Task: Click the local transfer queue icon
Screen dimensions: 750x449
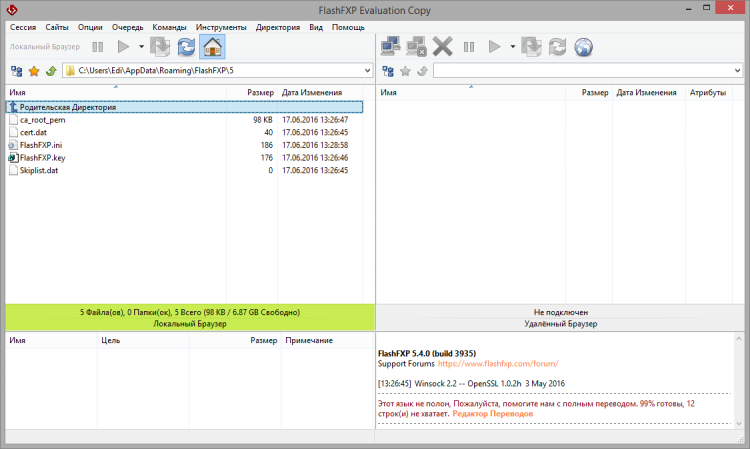Action: 160,47
